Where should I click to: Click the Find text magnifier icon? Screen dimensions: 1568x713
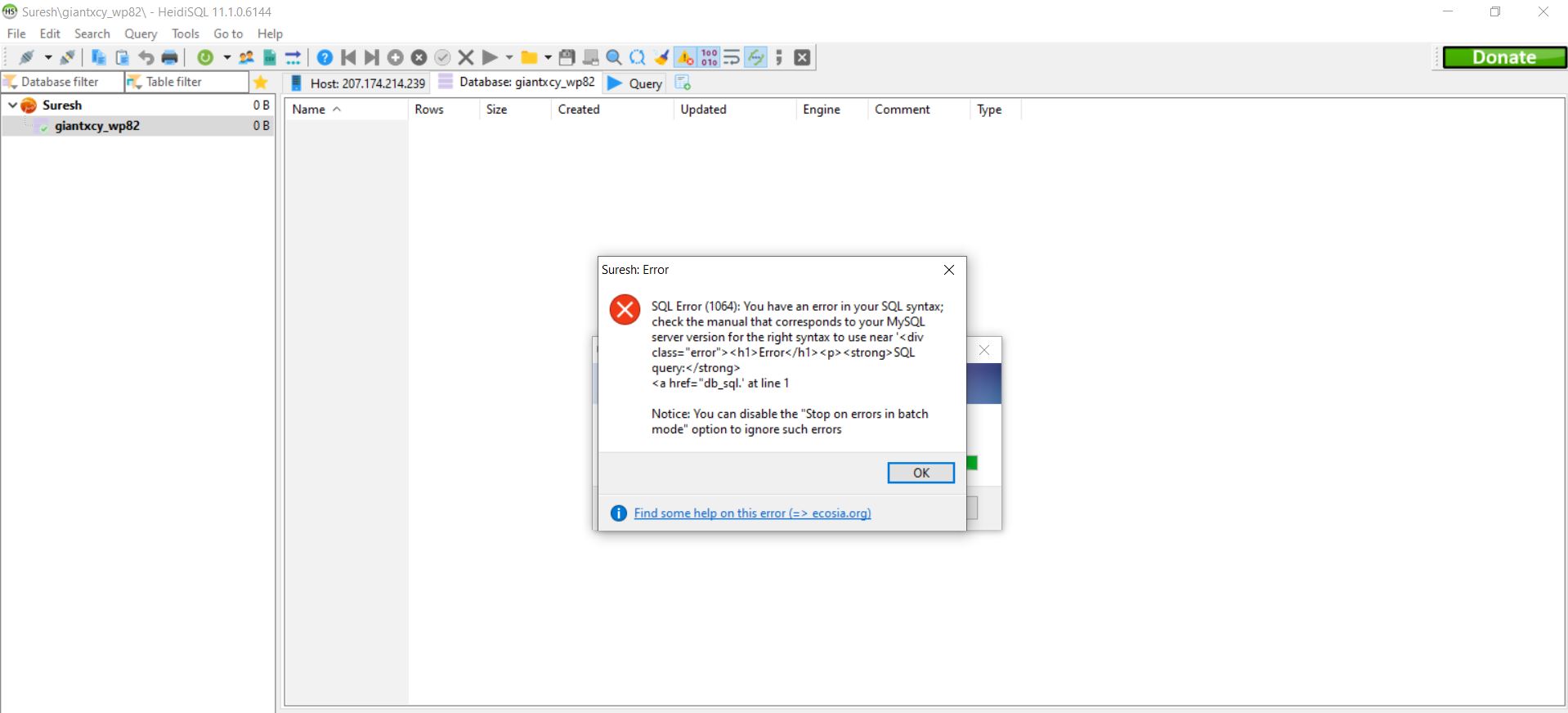click(614, 57)
